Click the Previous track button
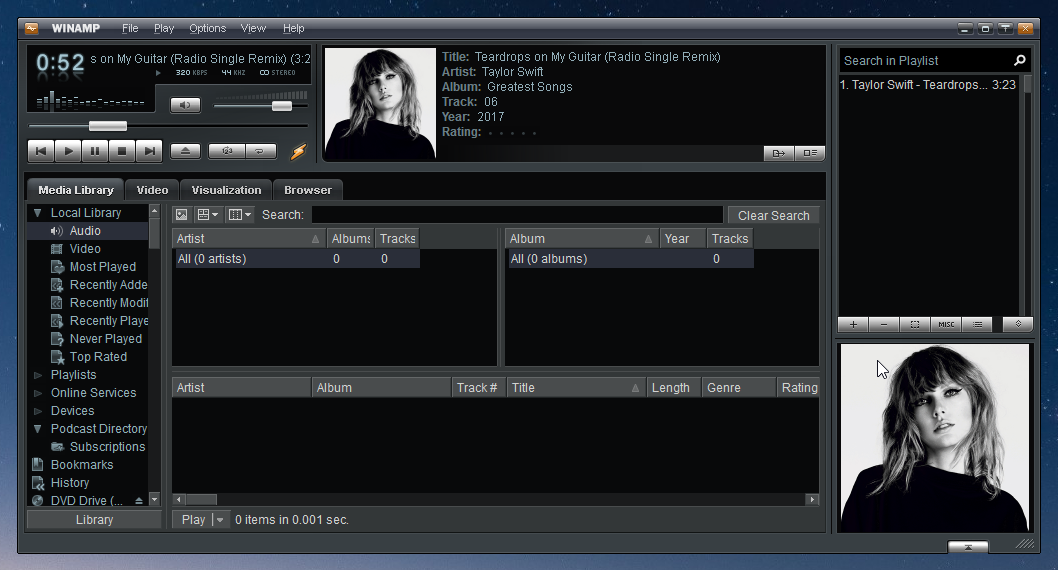 click(40, 151)
